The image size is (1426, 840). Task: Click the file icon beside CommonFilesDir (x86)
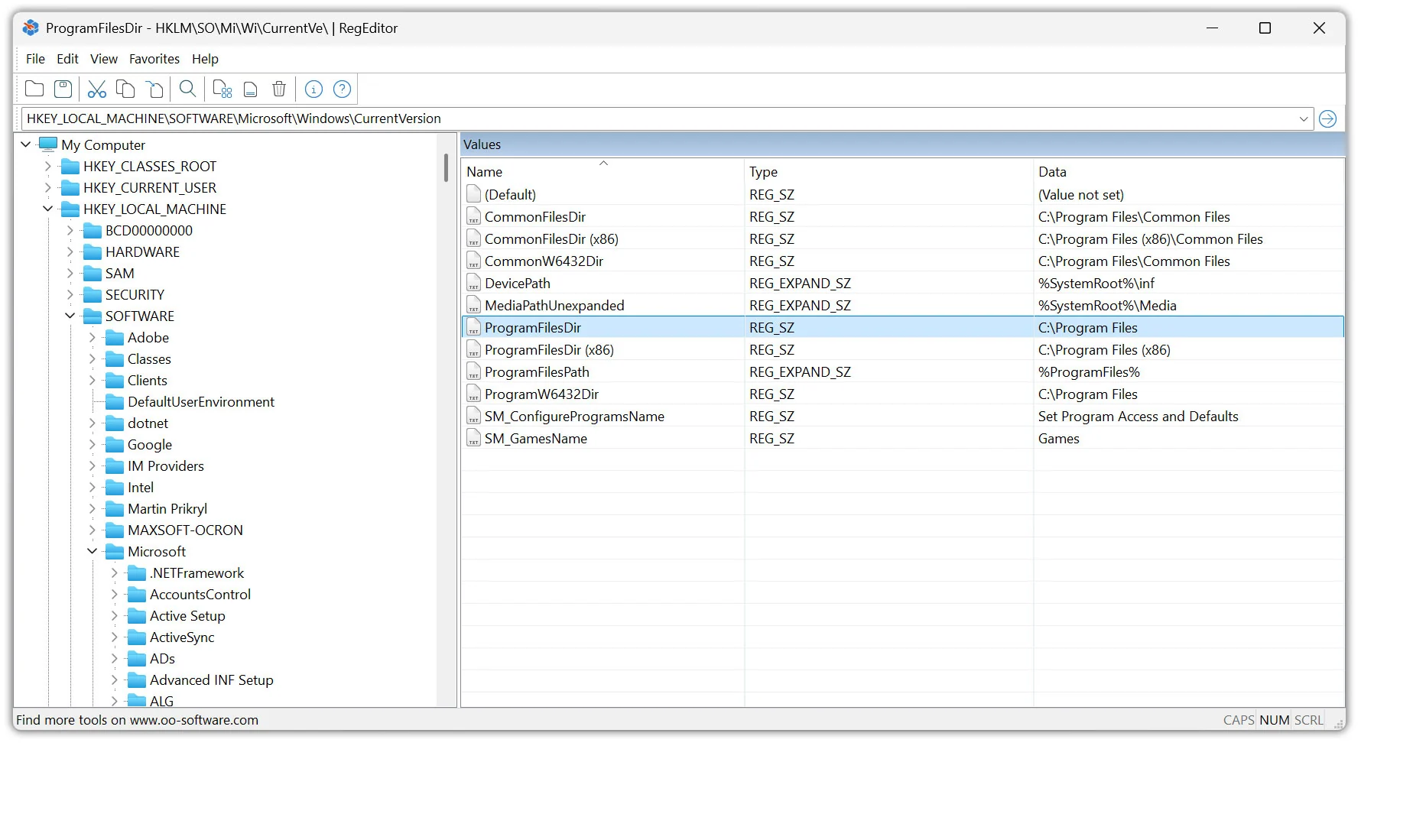[473, 238]
